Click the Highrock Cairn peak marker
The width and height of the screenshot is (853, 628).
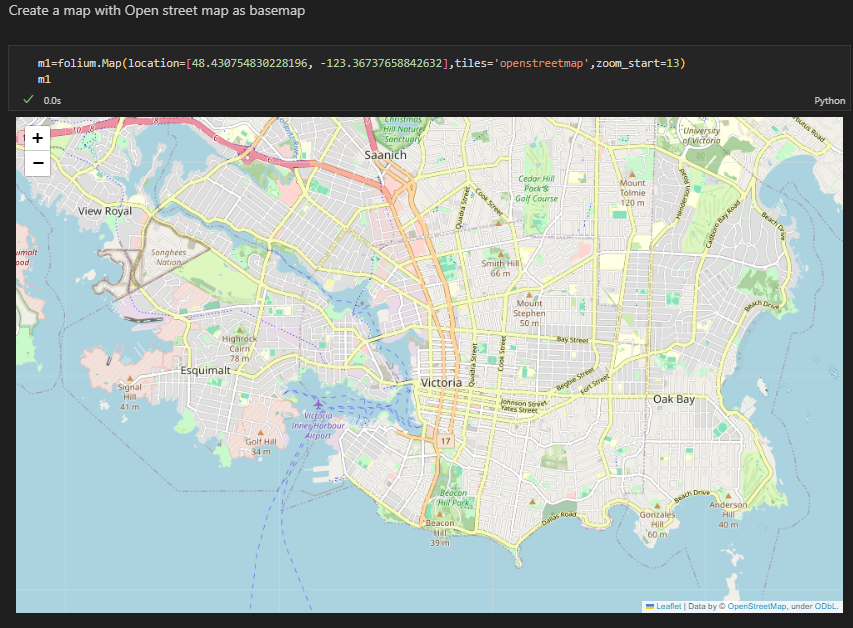[x=239, y=330]
